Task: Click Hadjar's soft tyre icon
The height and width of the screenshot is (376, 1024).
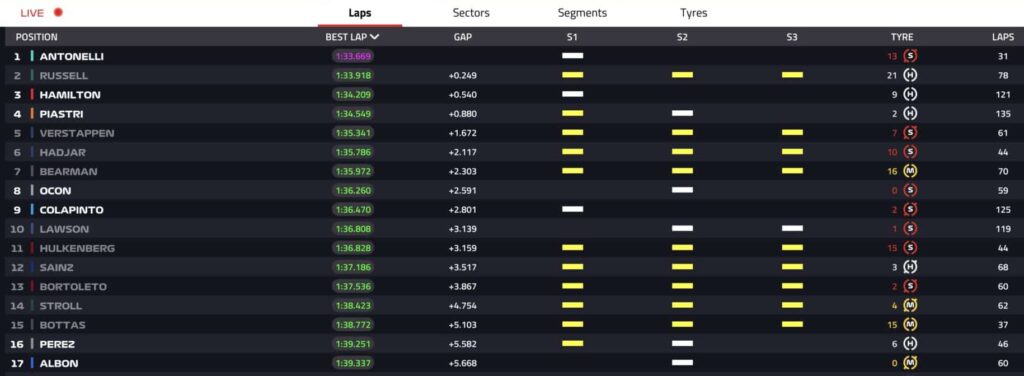Action: click(910, 152)
